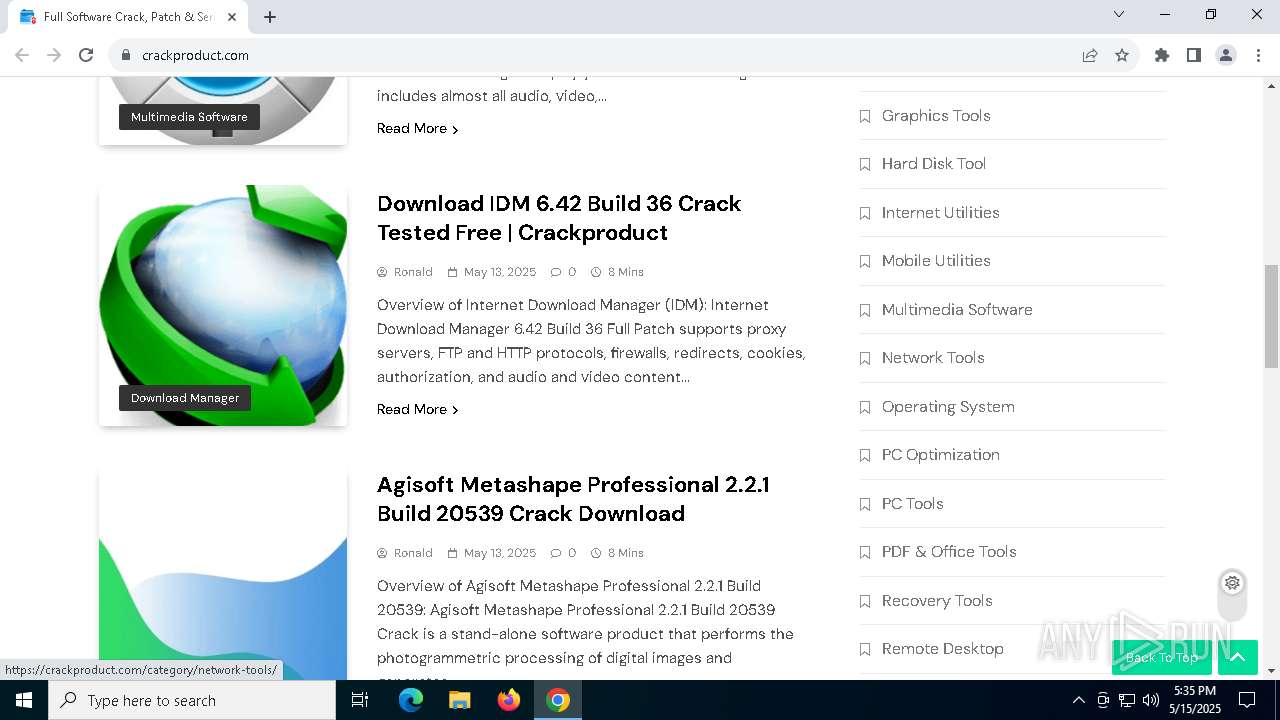Screen dimensions: 1280x720
Task: Click comment count on IDM article
Action: pos(564,272)
